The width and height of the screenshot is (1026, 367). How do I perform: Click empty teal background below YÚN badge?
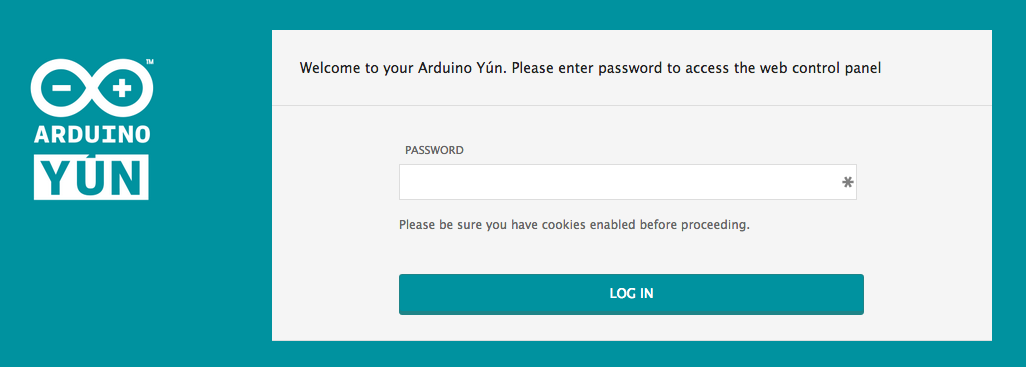tap(92, 281)
